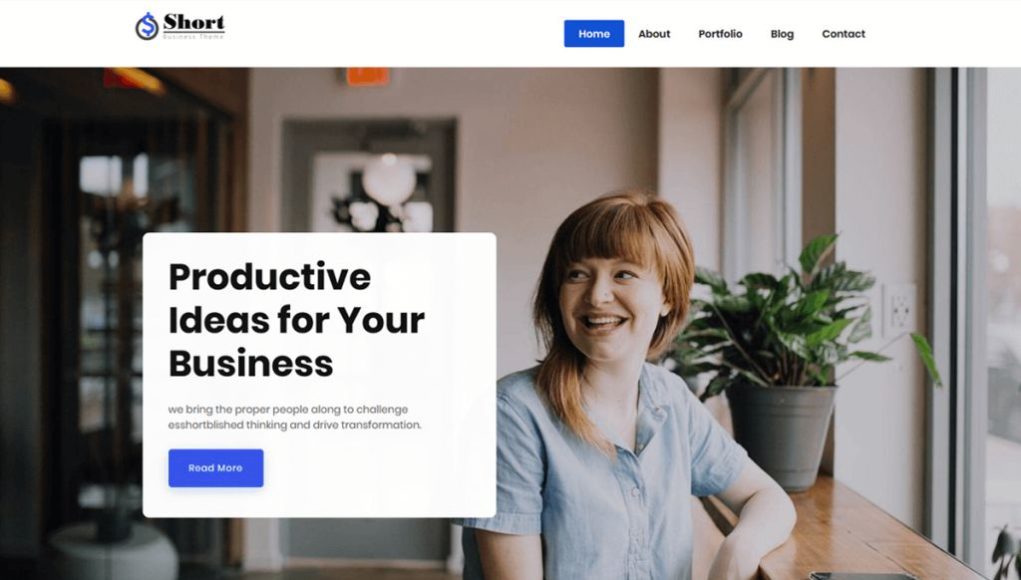Click the round globe lamp in background
The width and height of the screenshot is (1021, 580).
coord(389,178)
